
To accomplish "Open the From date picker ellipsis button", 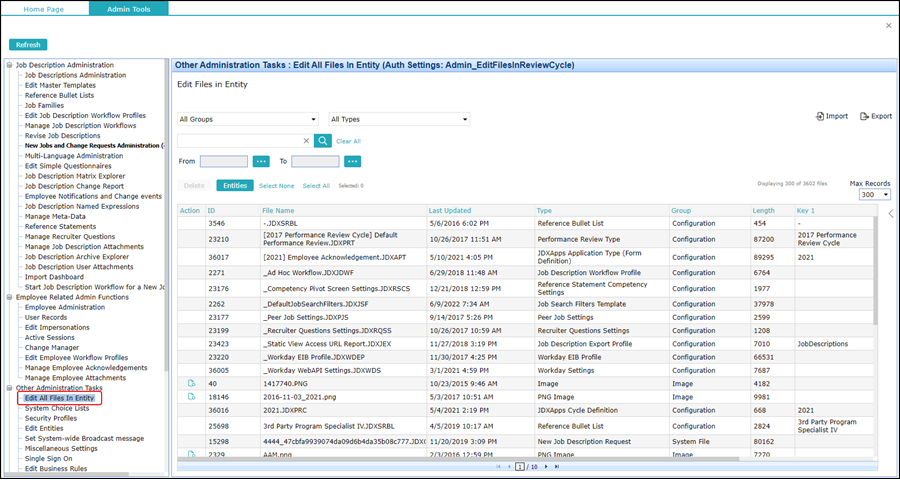I will coord(261,161).
